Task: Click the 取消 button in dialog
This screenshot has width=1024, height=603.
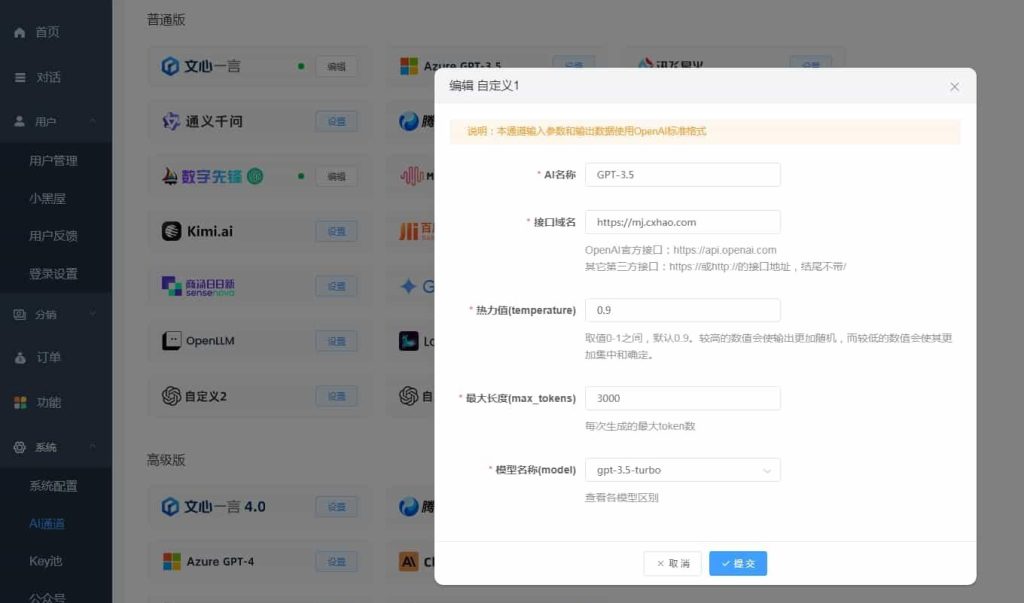Action: (x=673, y=563)
